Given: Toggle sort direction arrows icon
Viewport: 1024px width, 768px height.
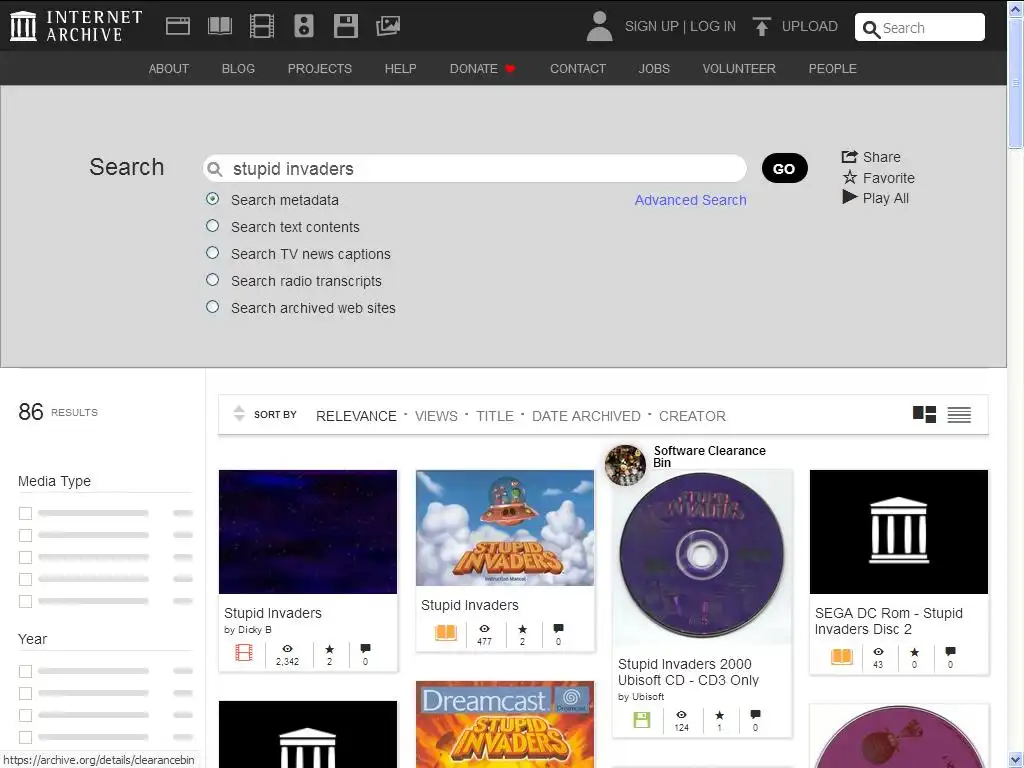Looking at the screenshot, I should 239,413.
